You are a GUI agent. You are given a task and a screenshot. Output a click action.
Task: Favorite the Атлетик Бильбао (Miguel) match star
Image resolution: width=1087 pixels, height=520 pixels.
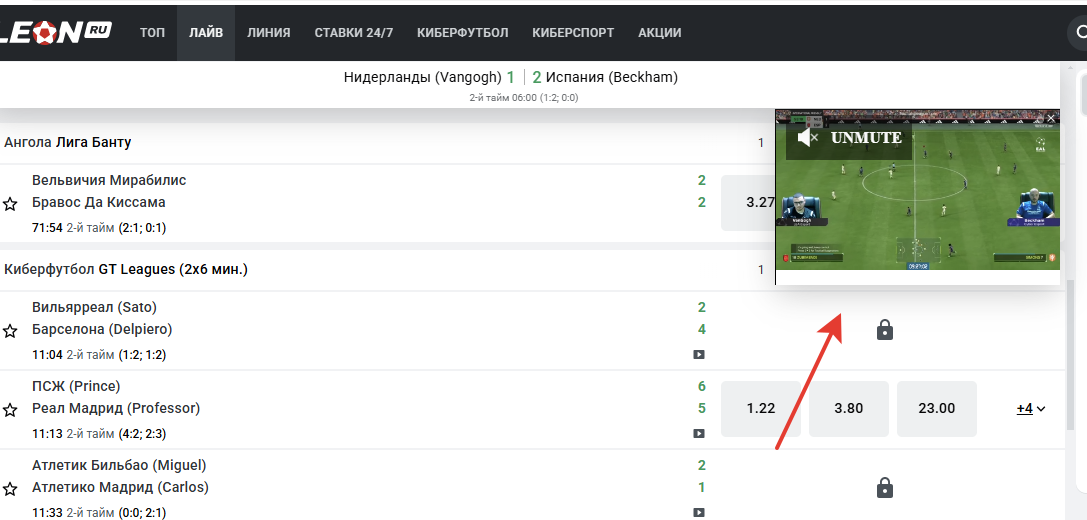tap(10, 489)
